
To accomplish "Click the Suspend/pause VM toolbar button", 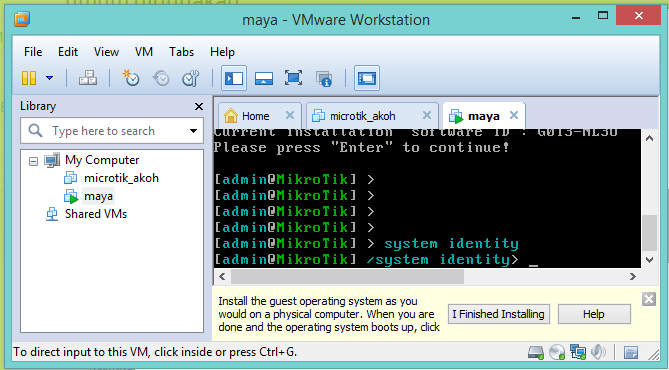I will (29, 78).
